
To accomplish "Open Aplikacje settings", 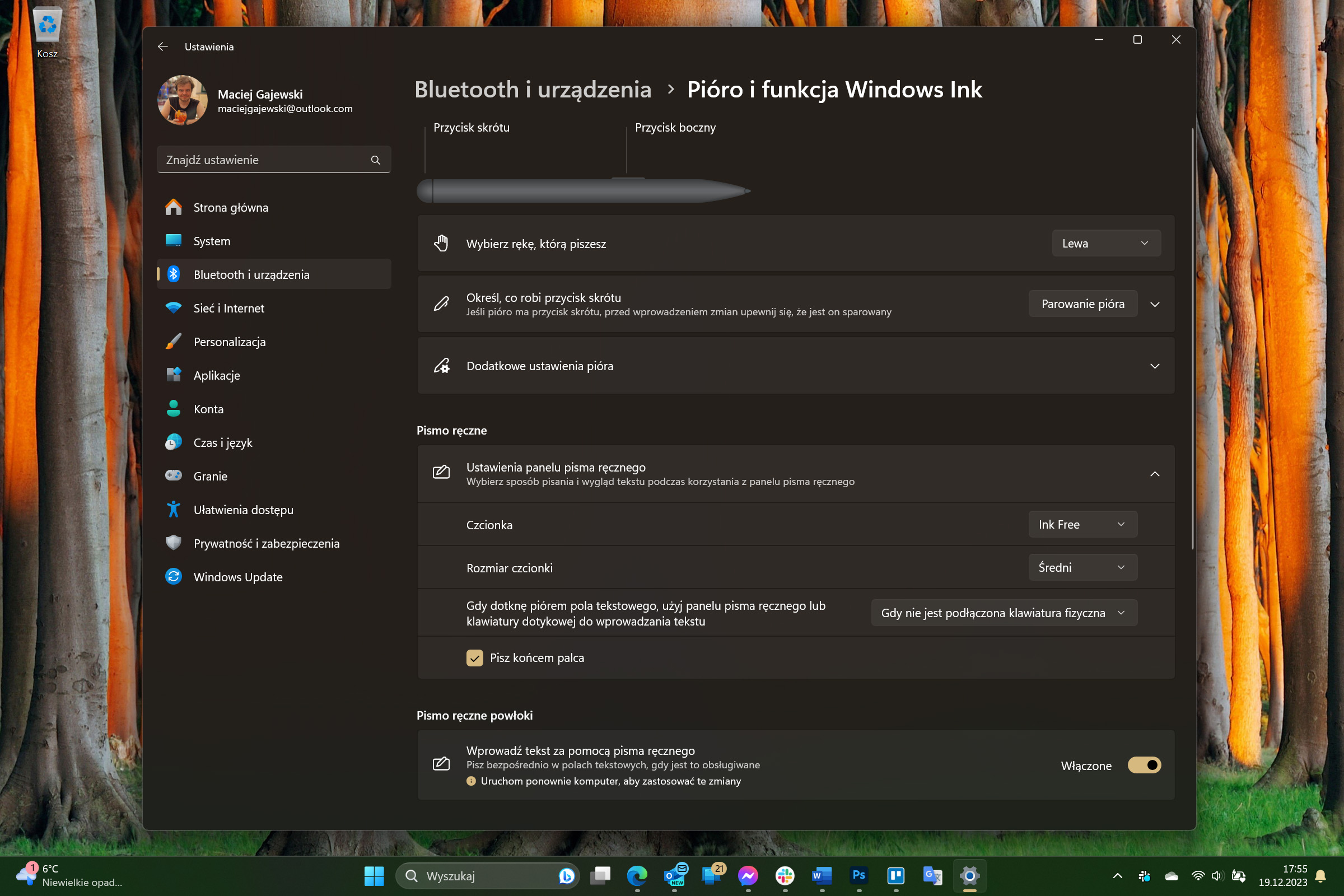I will (x=274, y=375).
